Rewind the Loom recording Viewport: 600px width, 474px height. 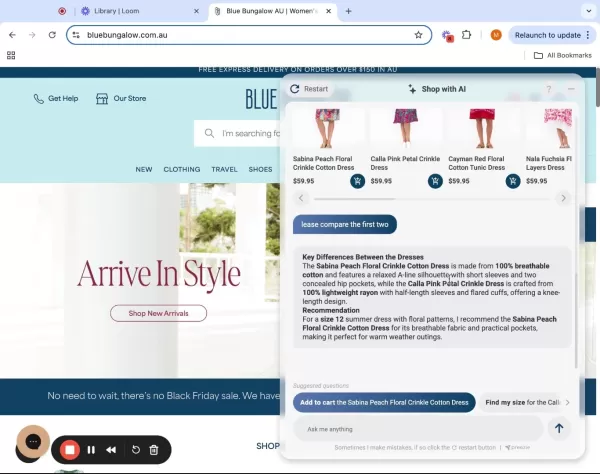(x=111, y=450)
